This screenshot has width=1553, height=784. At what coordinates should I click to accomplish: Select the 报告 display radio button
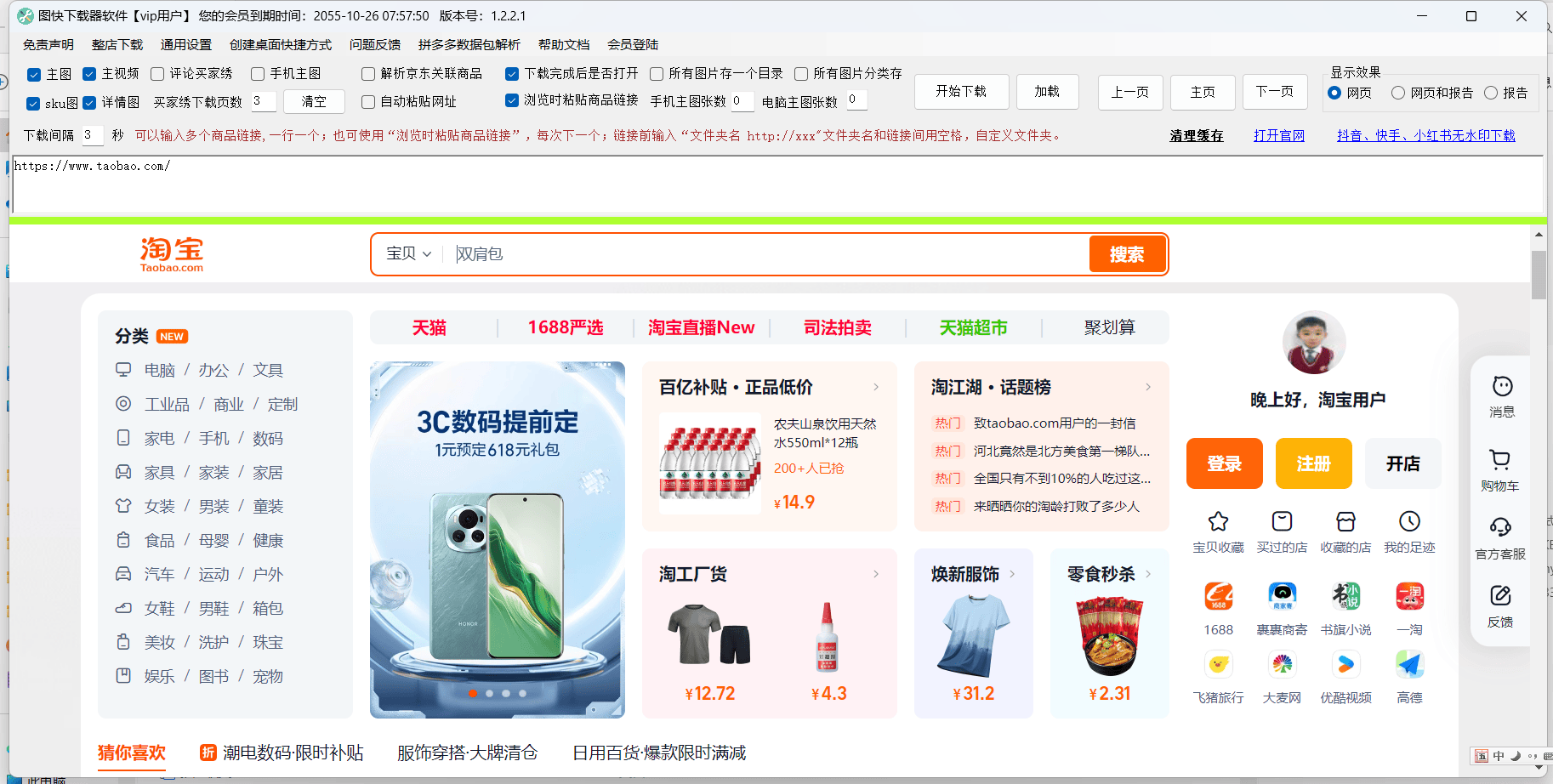[x=1490, y=93]
